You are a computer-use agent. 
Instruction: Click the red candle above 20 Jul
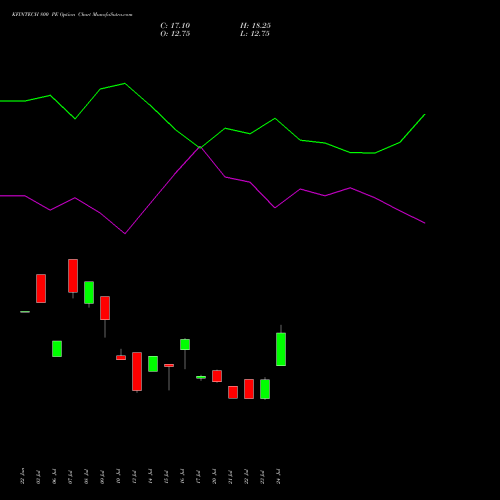tap(217, 376)
